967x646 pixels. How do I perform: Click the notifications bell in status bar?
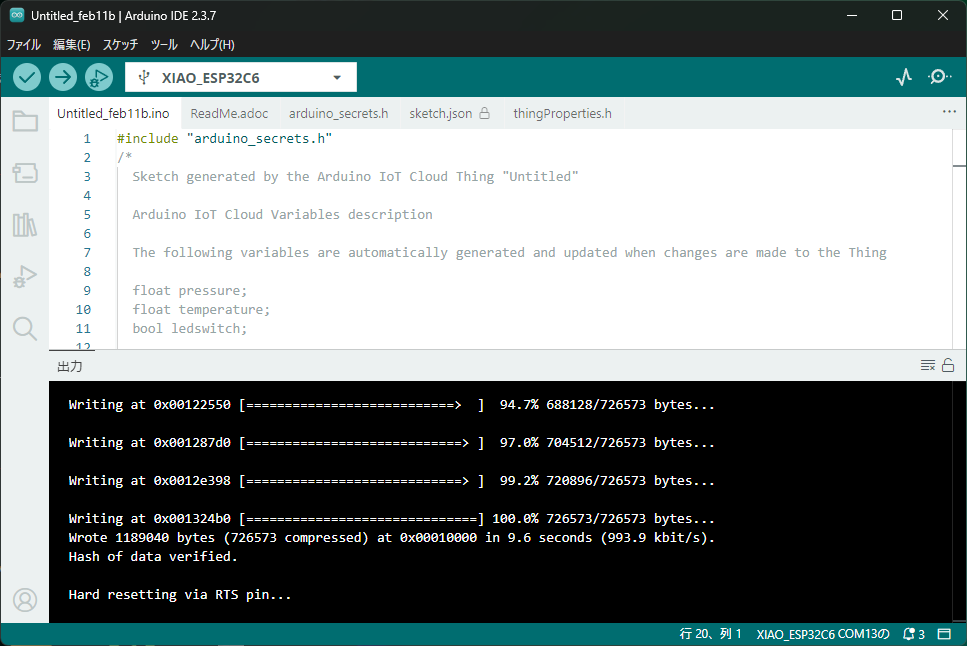(x=913, y=634)
